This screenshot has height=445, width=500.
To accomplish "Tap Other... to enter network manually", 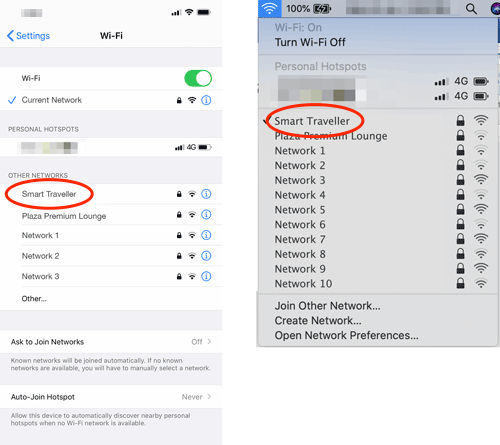I will coord(34,299).
